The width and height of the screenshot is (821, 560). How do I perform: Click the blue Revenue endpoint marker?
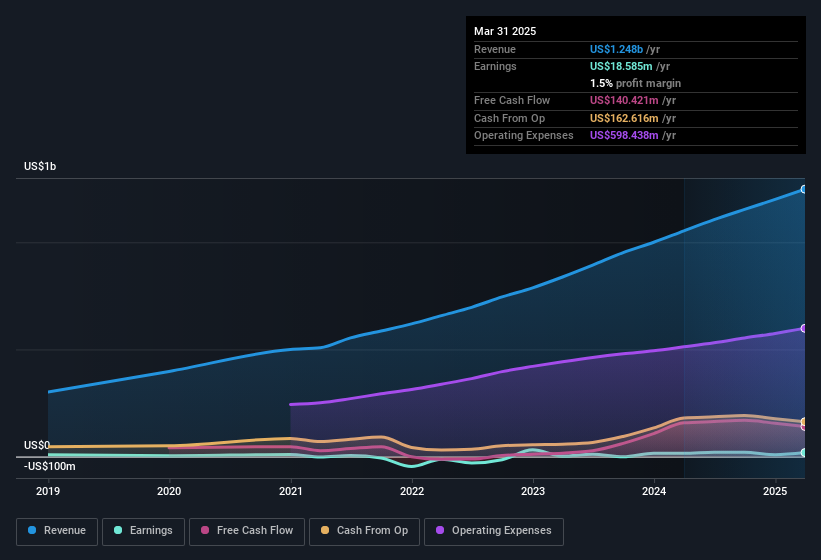click(x=804, y=189)
